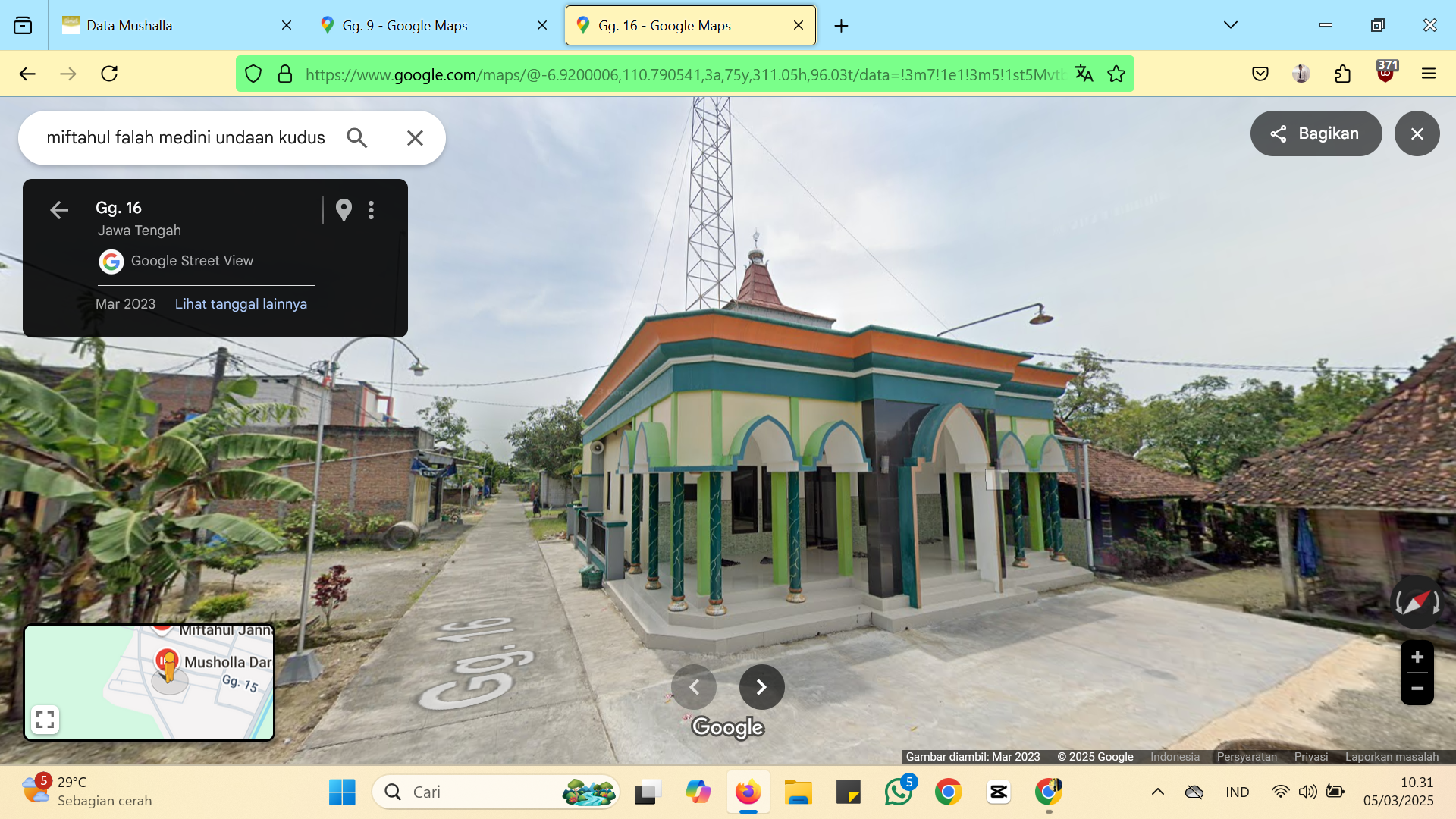Image resolution: width=1456 pixels, height=819 pixels.
Task: Click taskbar Cari search box
Action: click(496, 792)
